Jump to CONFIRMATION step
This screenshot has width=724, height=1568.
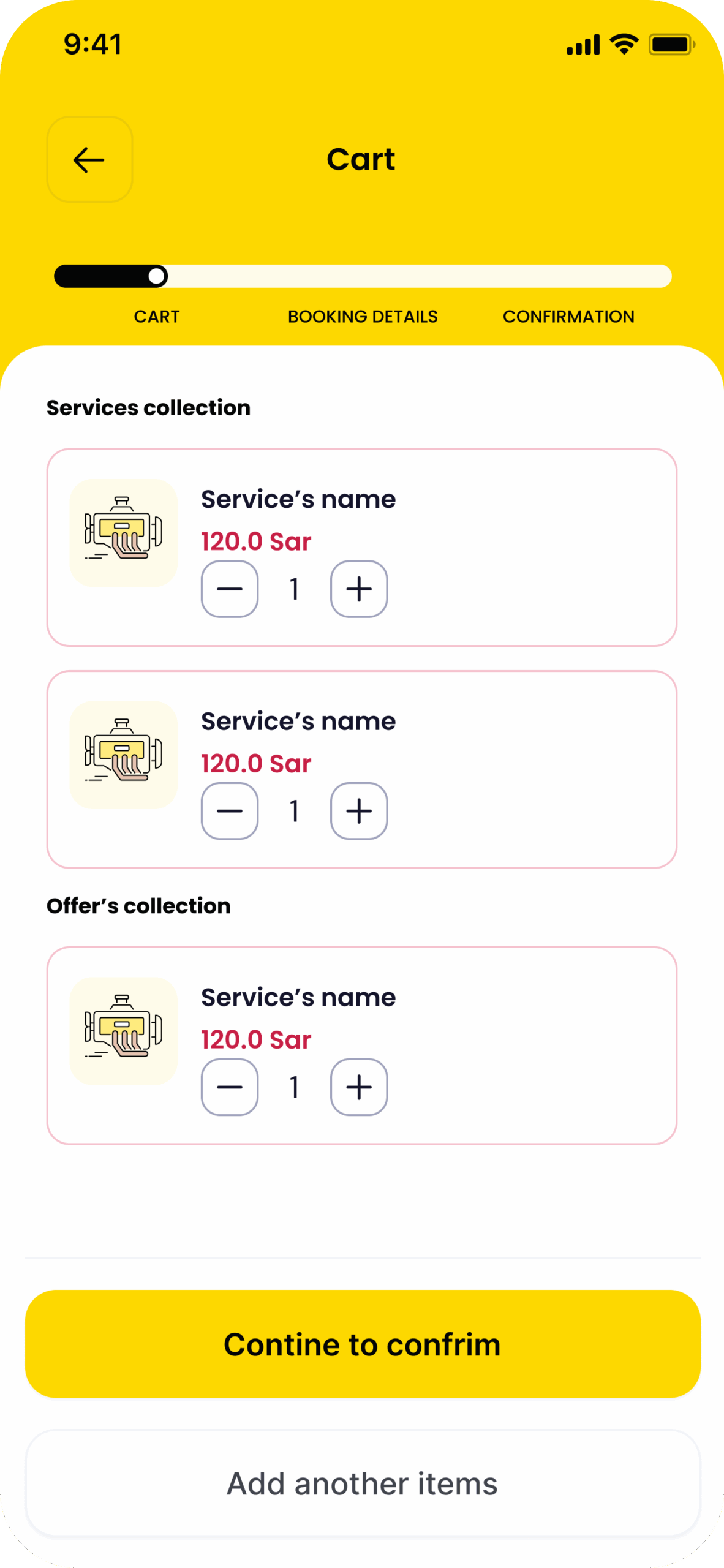click(568, 317)
